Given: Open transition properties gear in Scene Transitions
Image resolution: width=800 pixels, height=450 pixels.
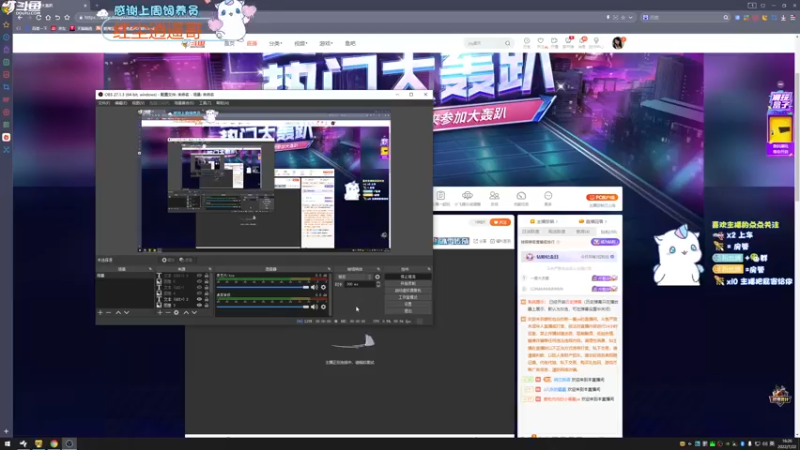Looking at the screenshot, I should pyautogui.click(x=378, y=277).
